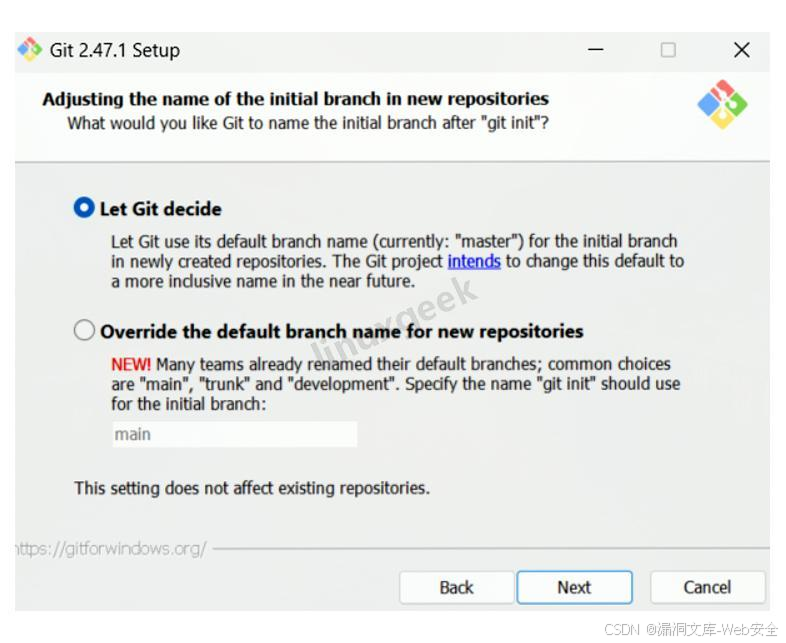Choose "Override the default branch name" radio option
Viewport: 786px width, 643px height.
pyautogui.click(x=84, y=330)
